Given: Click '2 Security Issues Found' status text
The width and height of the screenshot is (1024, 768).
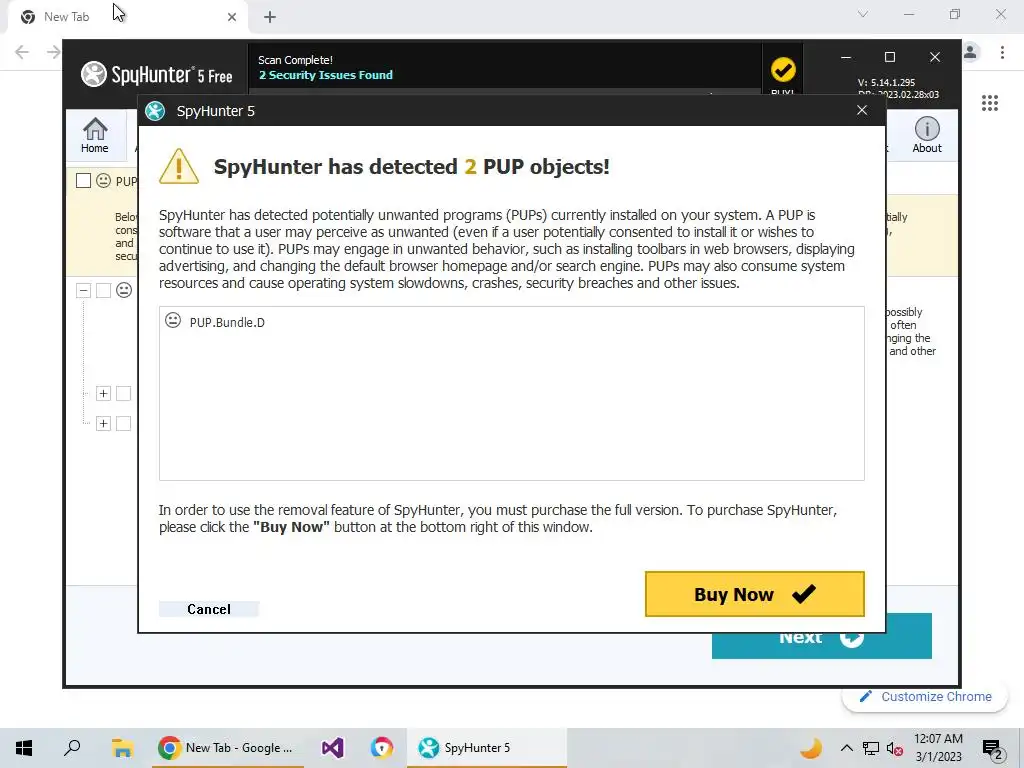Looking at the screenshot, I should pos(326,75).
